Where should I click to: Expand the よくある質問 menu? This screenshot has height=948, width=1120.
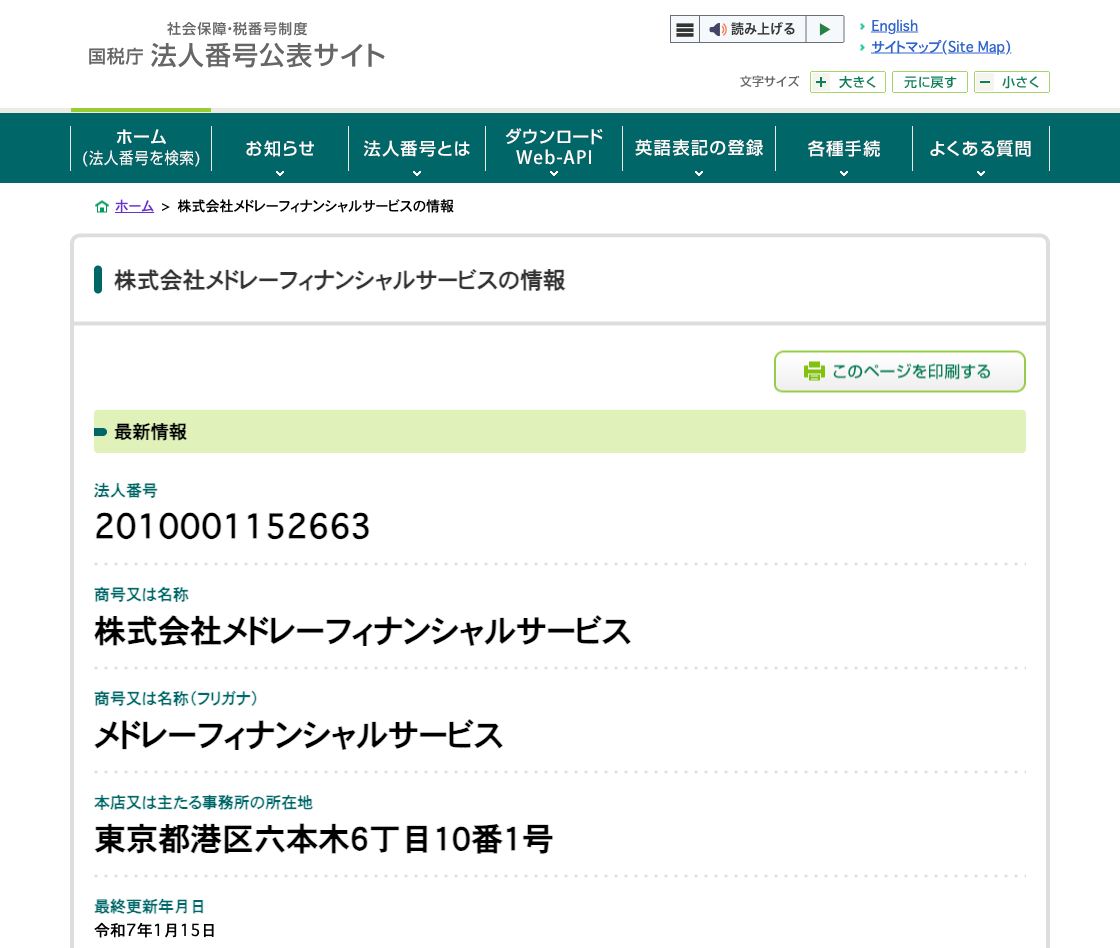981,148
